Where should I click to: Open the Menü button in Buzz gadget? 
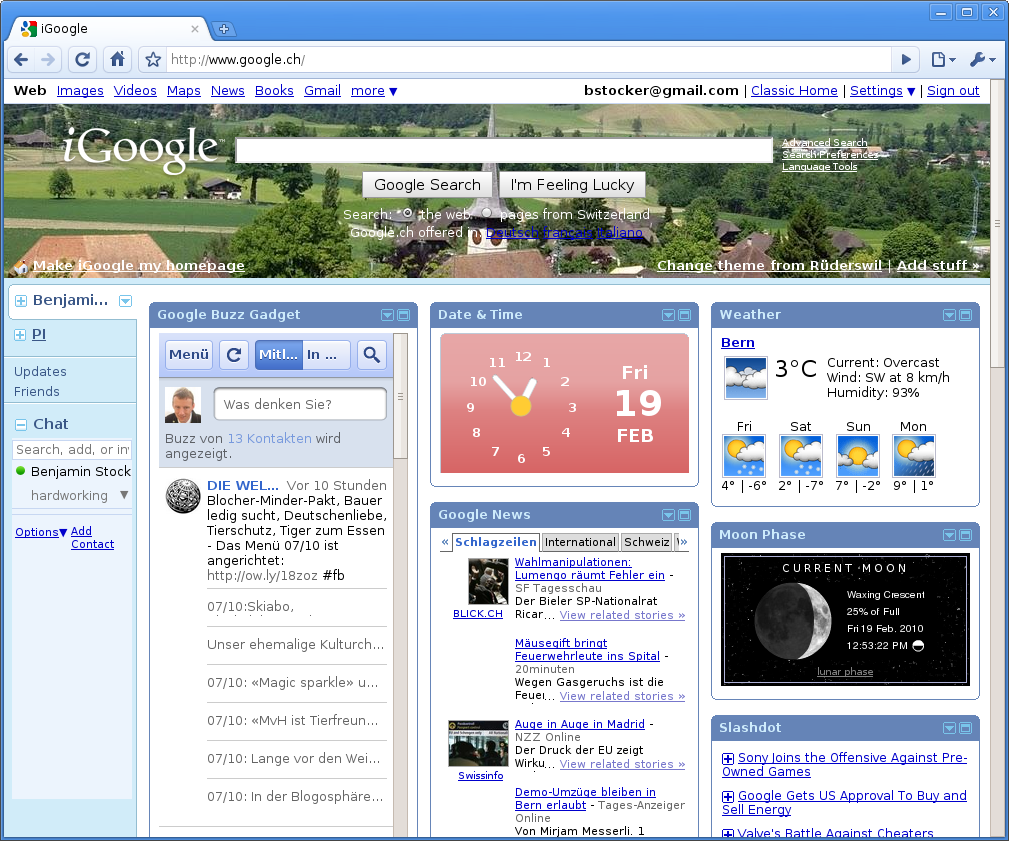tap(189, 355)
